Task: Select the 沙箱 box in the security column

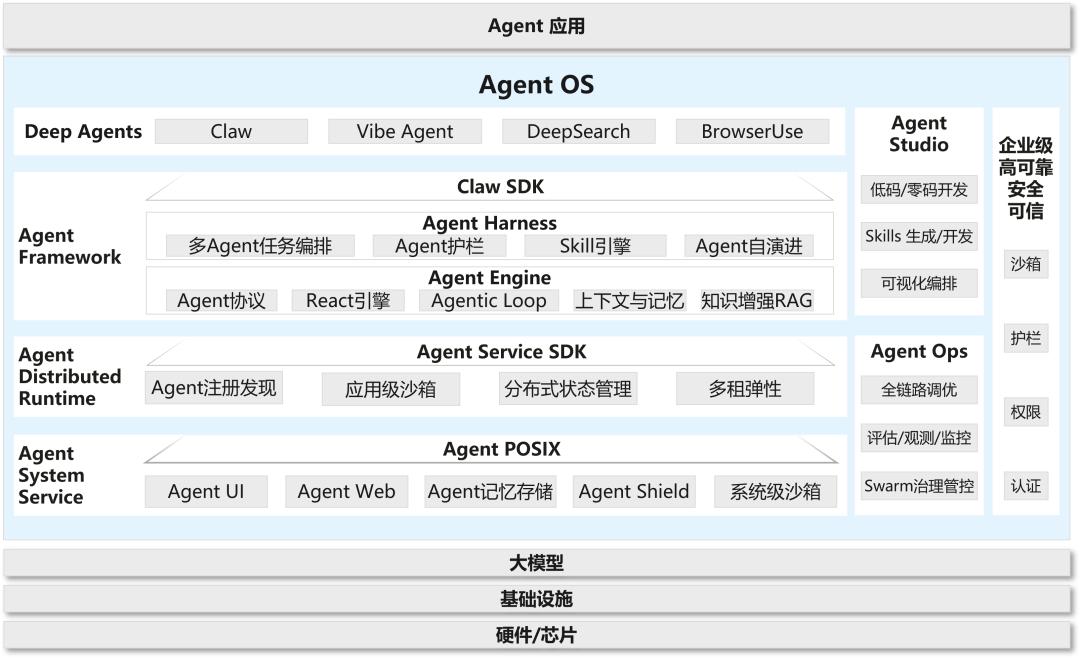Action: (1026, 264)
